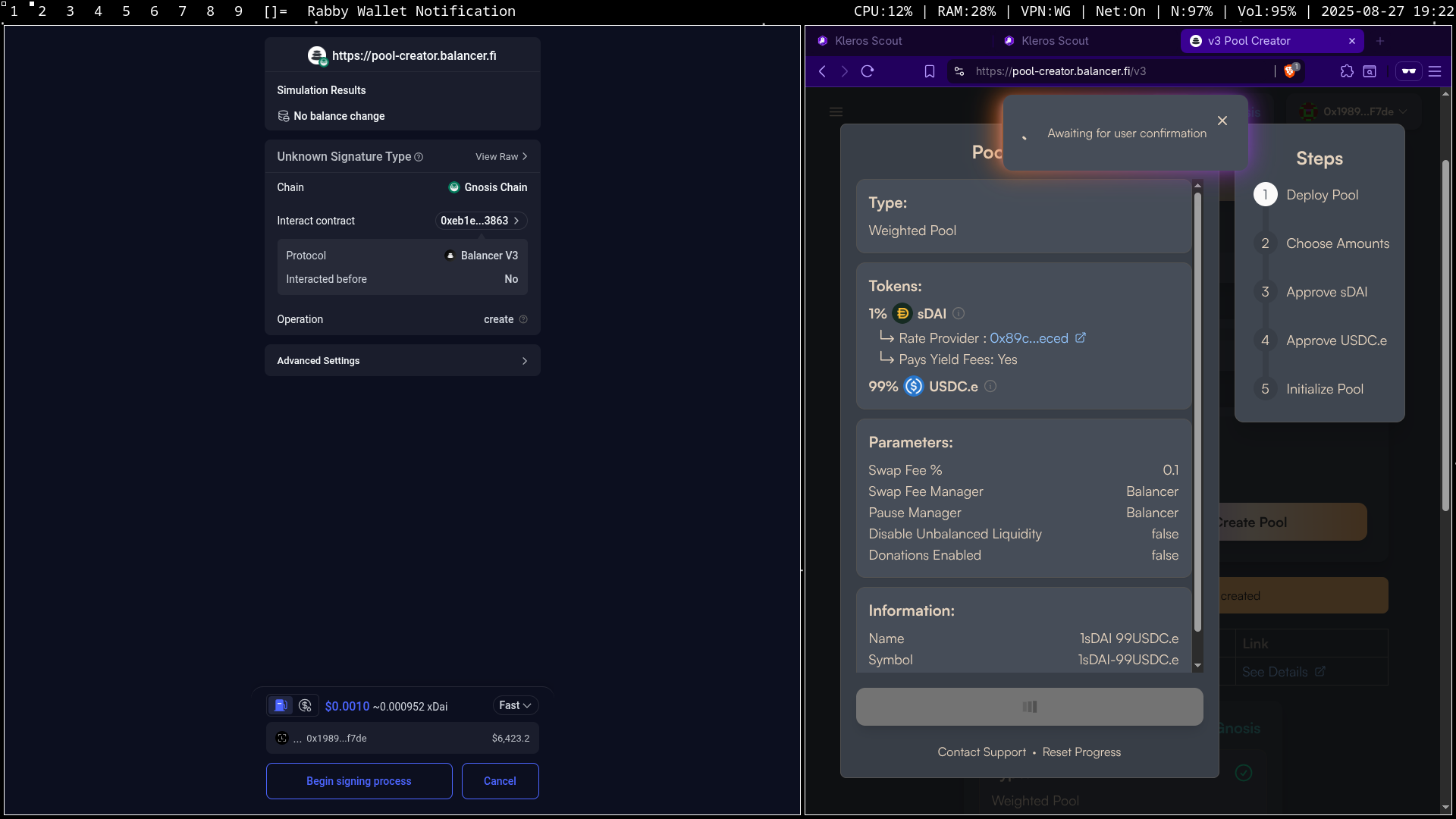Open a new browser tab
The image size is (1456, 819).
pos(1380,41)
